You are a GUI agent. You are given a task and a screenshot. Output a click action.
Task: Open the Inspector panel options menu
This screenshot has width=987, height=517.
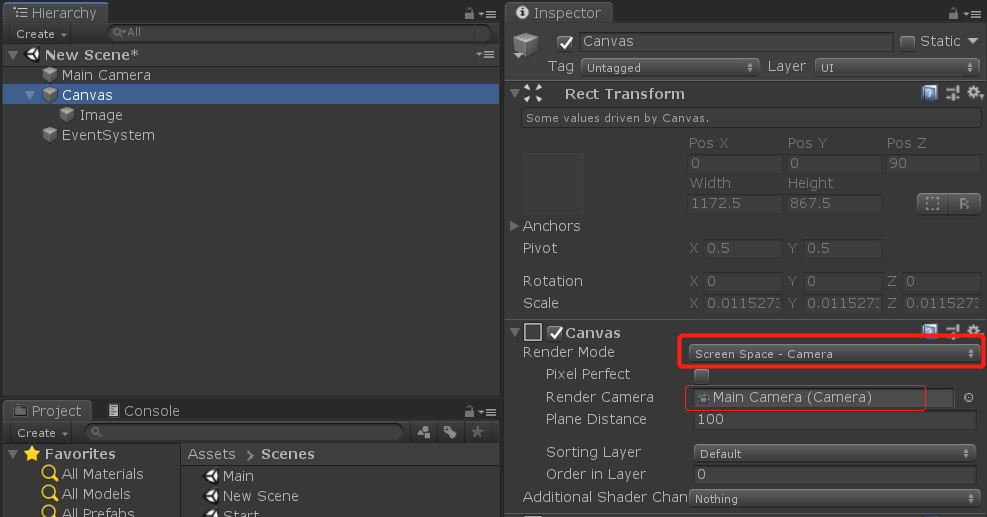(x=971, y=13)
